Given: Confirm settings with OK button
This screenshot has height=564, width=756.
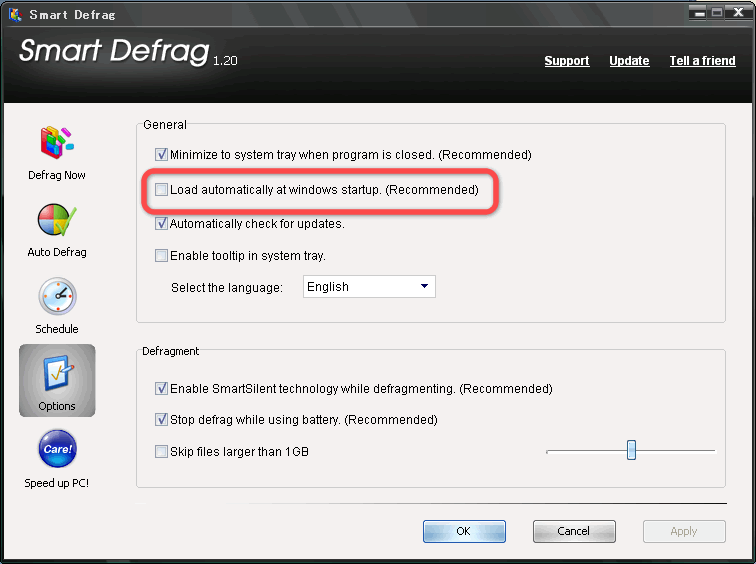Looking at the screenshot, I should point(464,531).
